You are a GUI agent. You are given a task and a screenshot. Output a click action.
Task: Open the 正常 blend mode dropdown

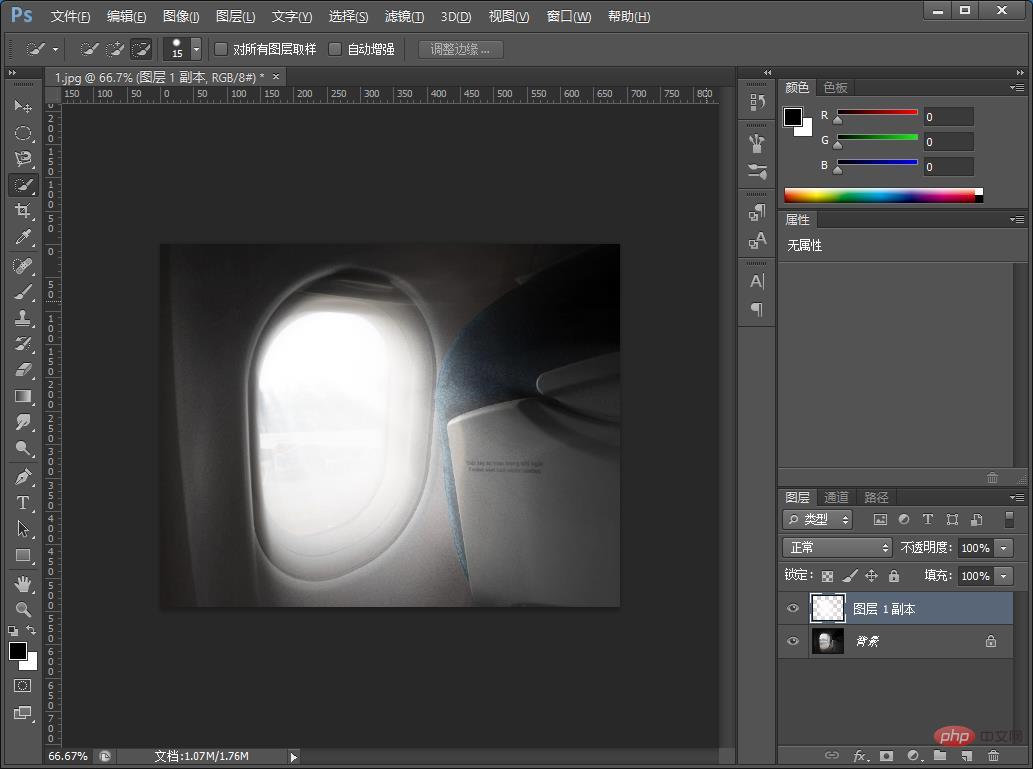pyautogui.click(x=837, y=548)
